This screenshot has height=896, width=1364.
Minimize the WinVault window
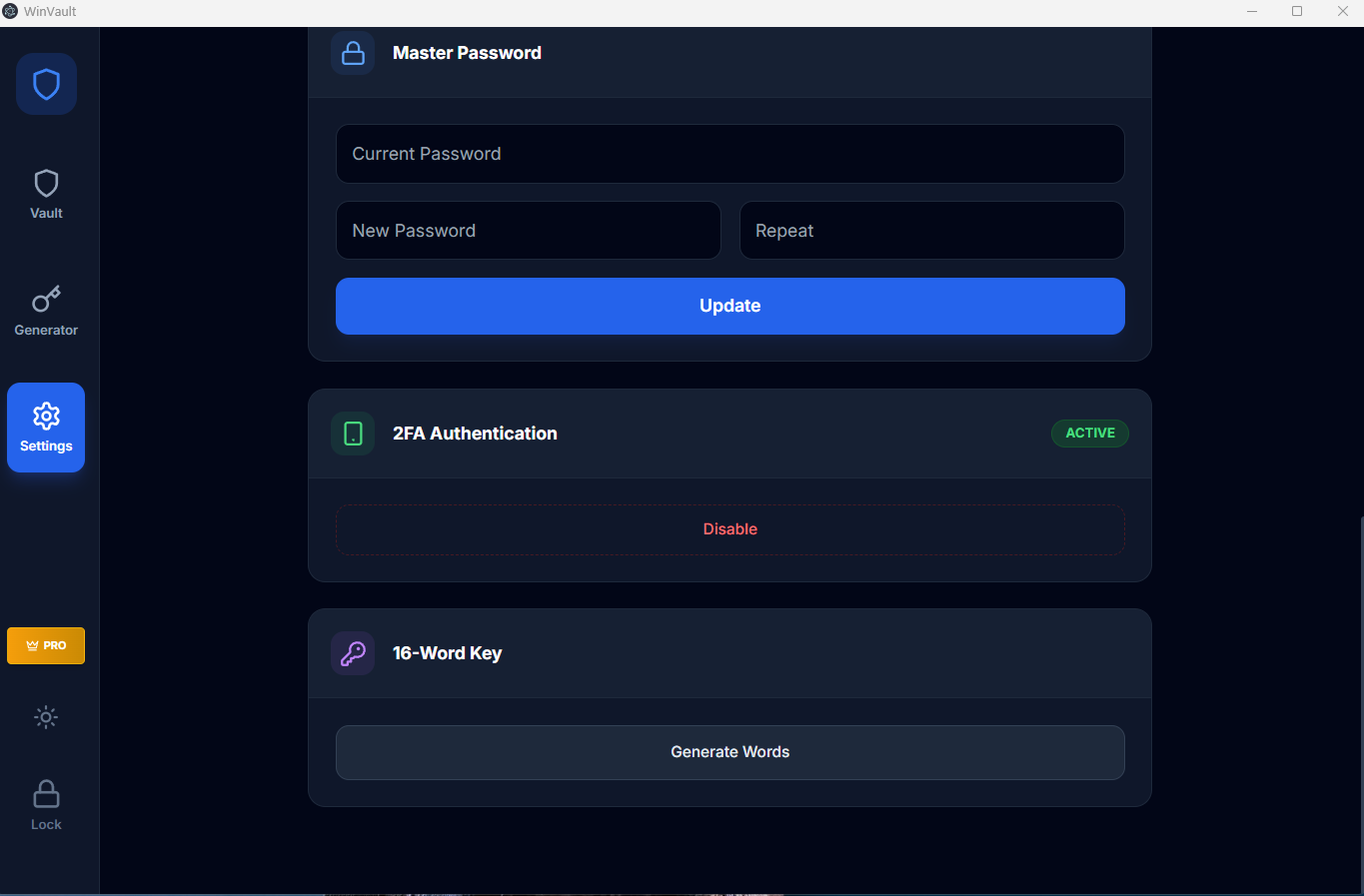1251,11
